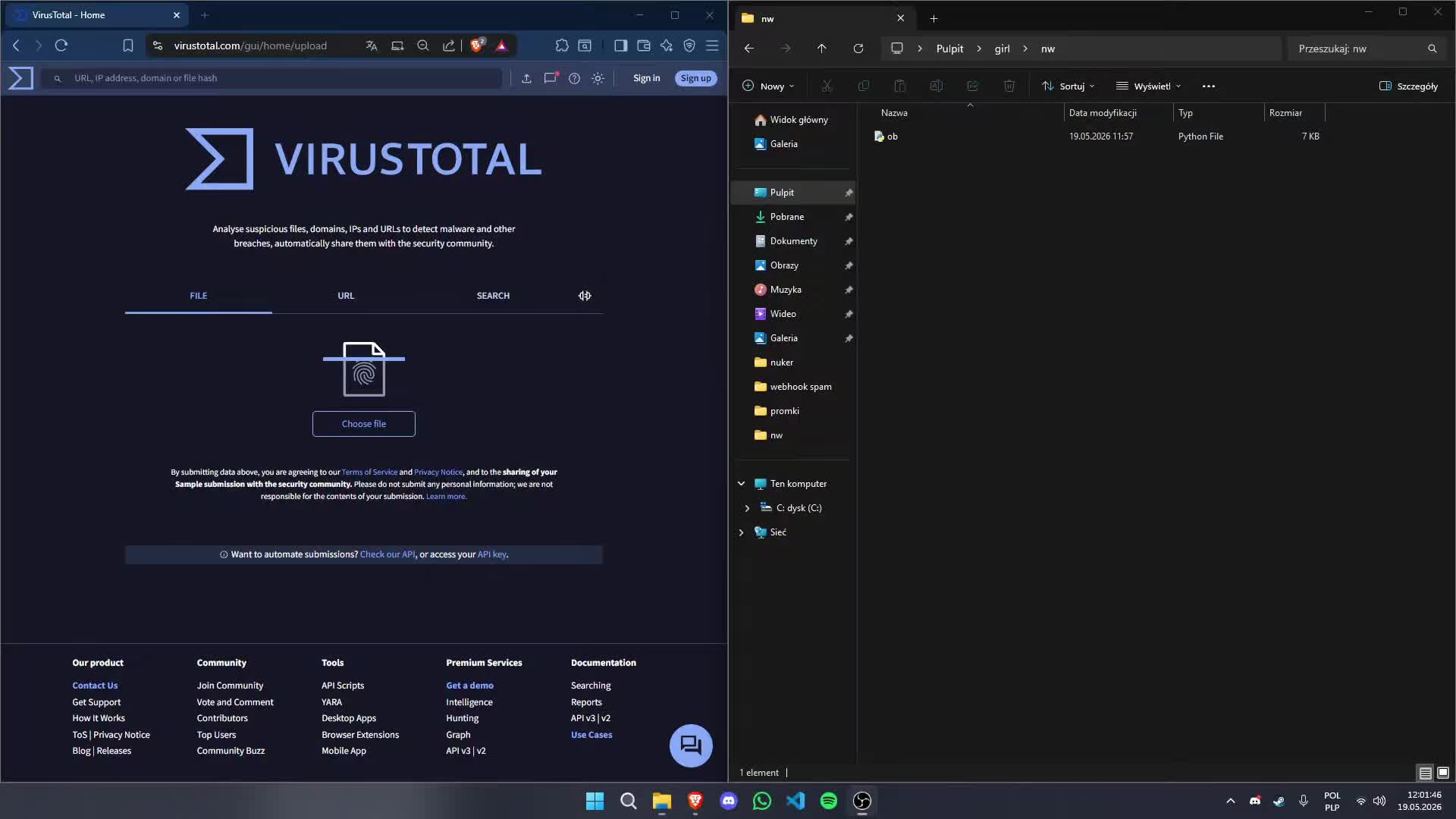
Task: Open the VirusTotal help icon
Action: point(575,78)
